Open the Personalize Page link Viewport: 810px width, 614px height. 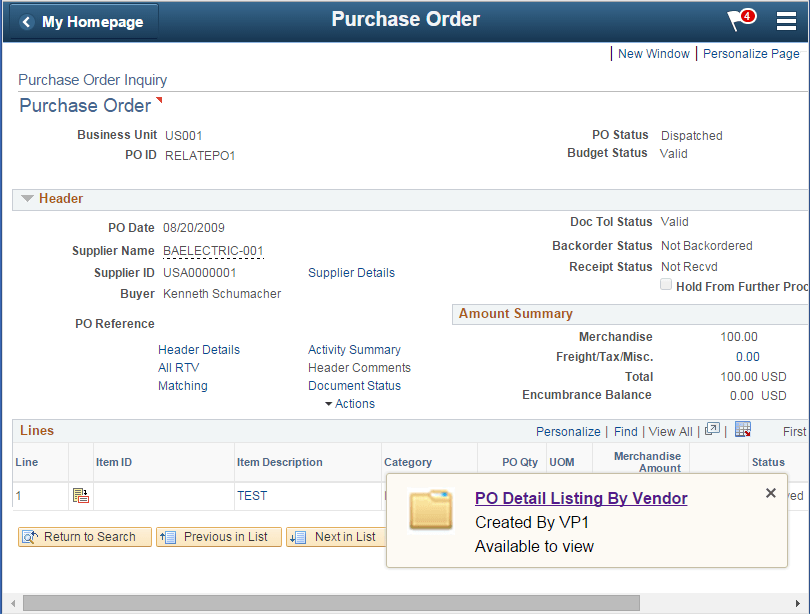(x=751, y=53)
